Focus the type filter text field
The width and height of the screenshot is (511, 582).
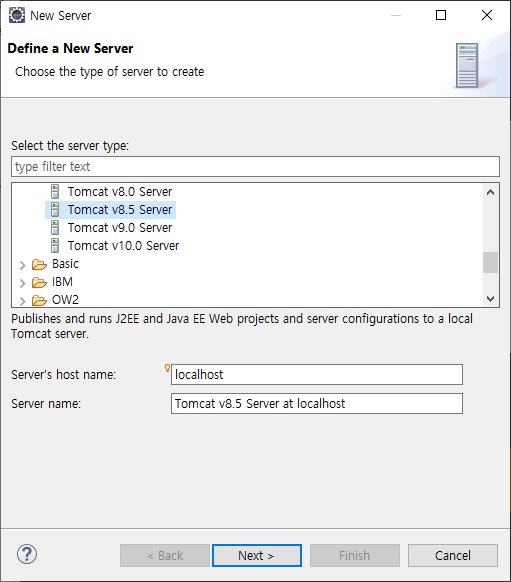point(255,167)
